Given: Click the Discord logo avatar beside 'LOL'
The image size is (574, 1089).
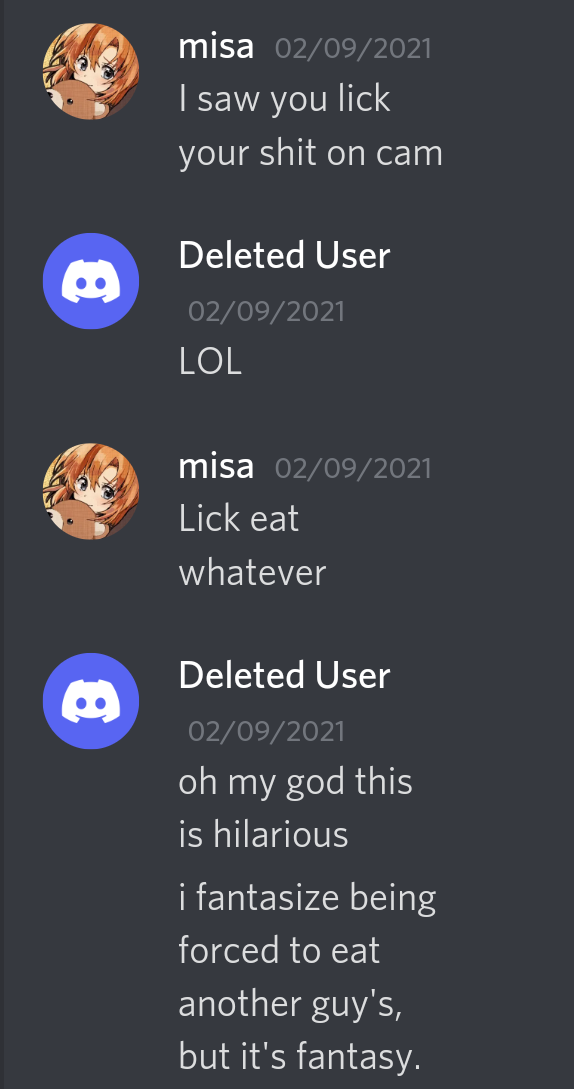Looking at the screenshot, I should pyautogui.click(x=91, y=281).
